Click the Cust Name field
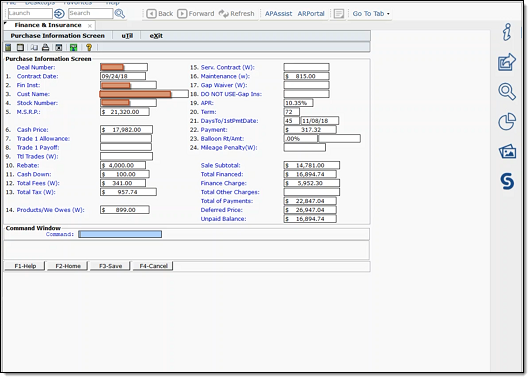This screenshot has height=380, width=531. 144,94
